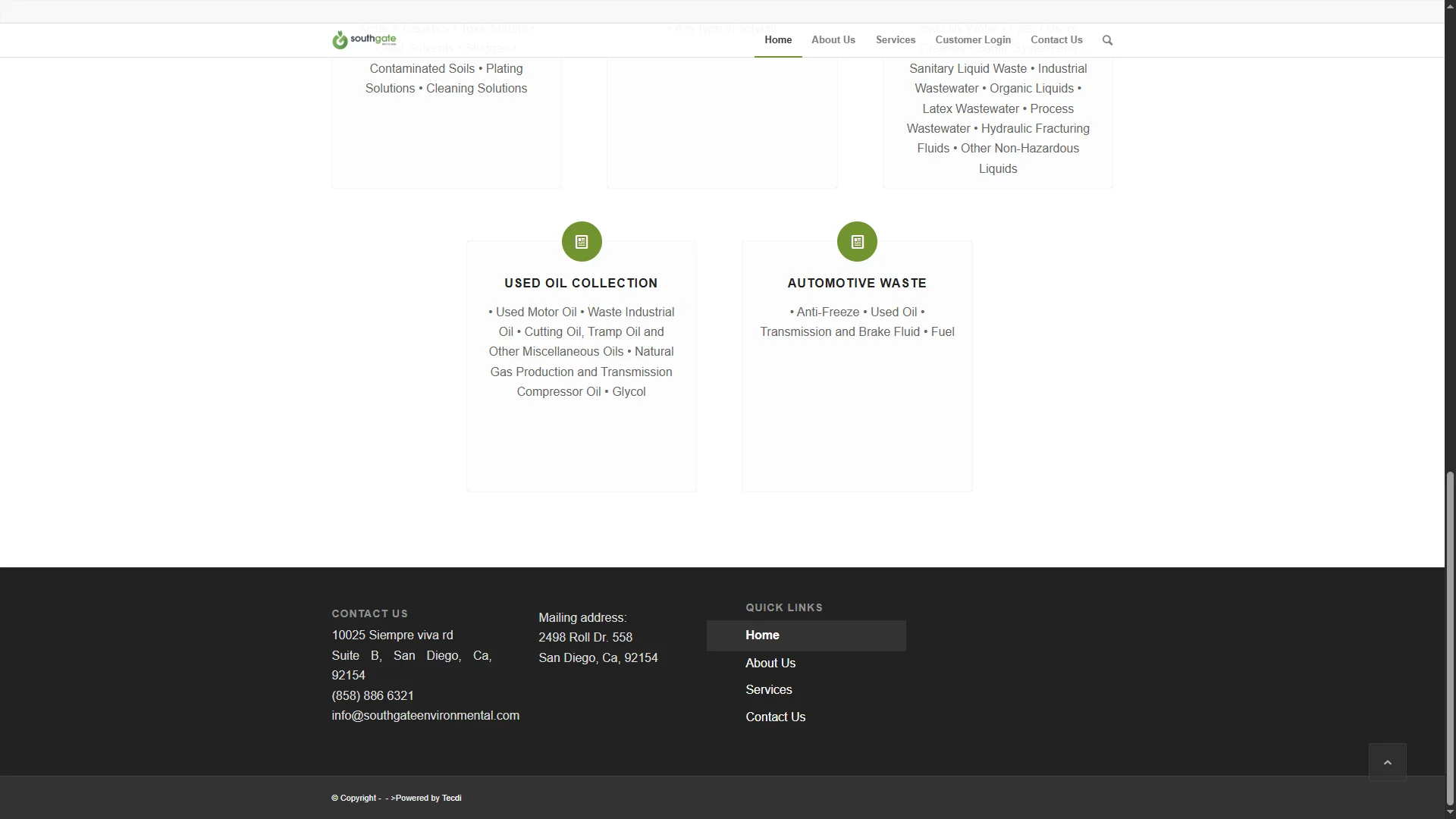This screenshot has width=1456, height=819.
Task: Visit the Contact Us footer quick link
Action: [775, 717]
